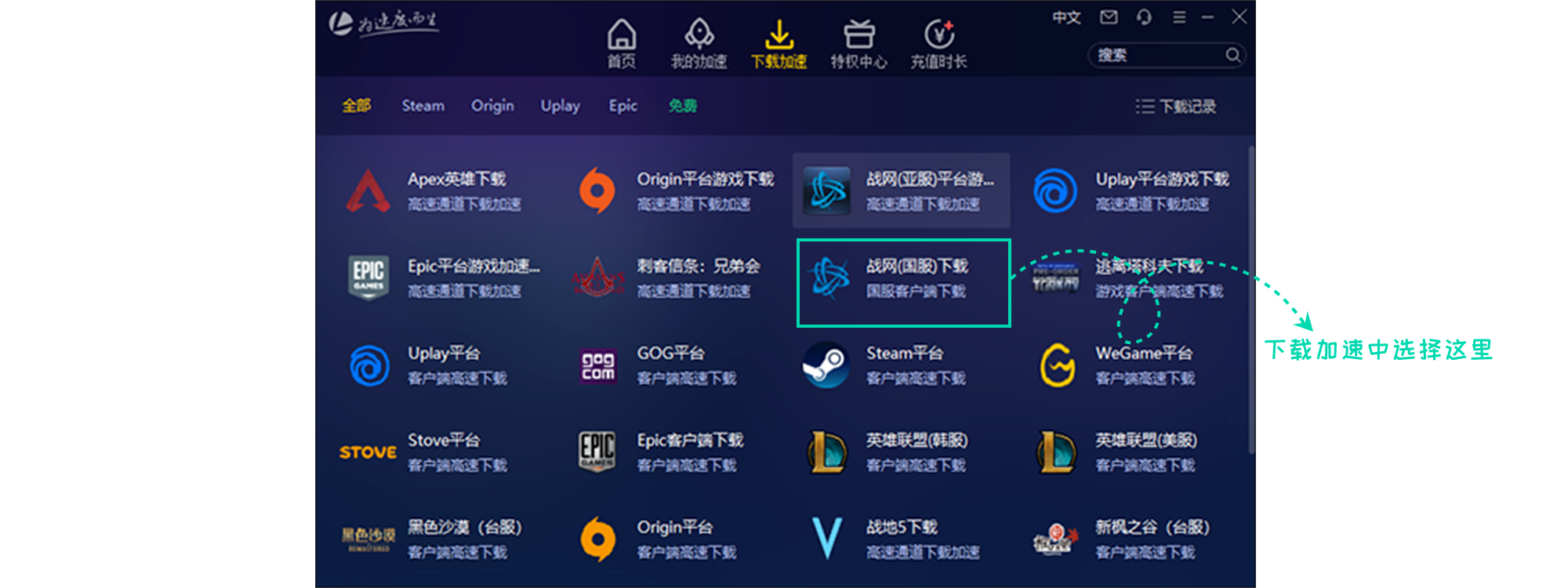
Task: Click the 战网(国服)下载 icon
Action: click(x=829, y=278)
